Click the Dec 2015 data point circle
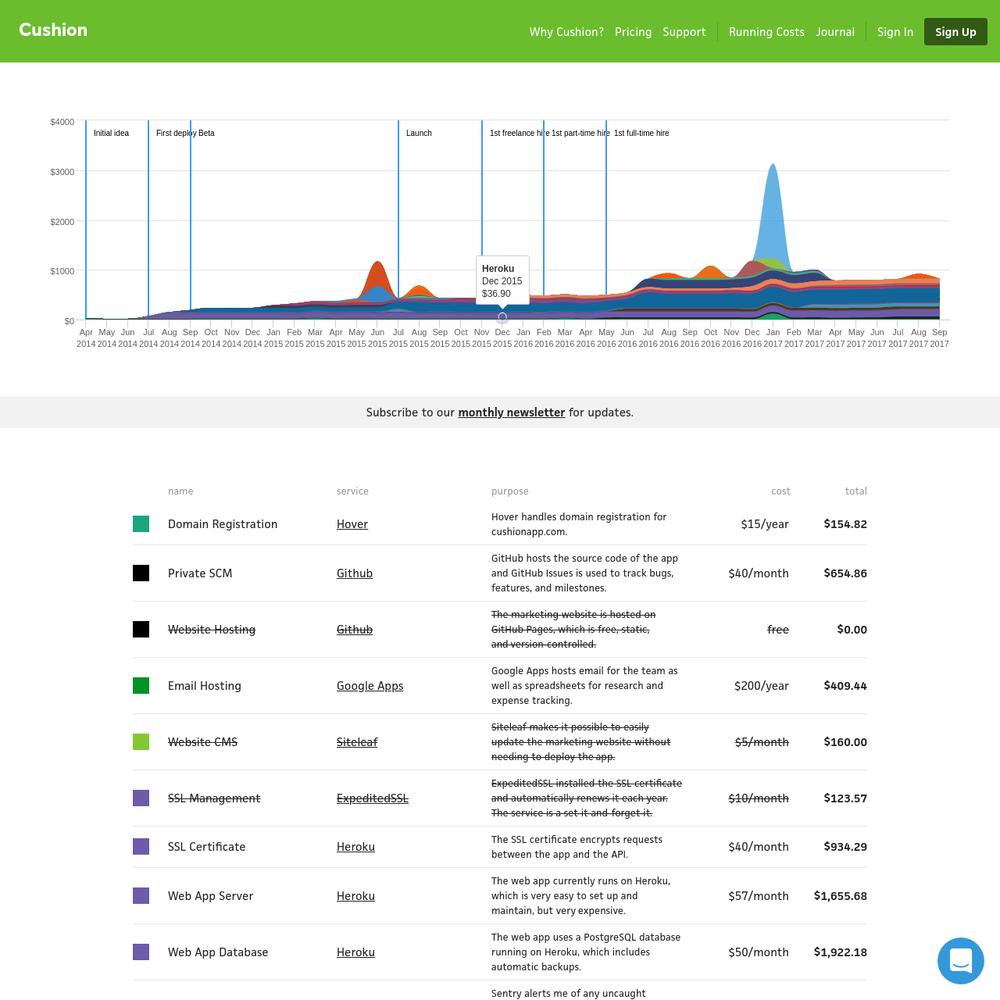This screenshot has width=1000, height=1000. (503, 316)
